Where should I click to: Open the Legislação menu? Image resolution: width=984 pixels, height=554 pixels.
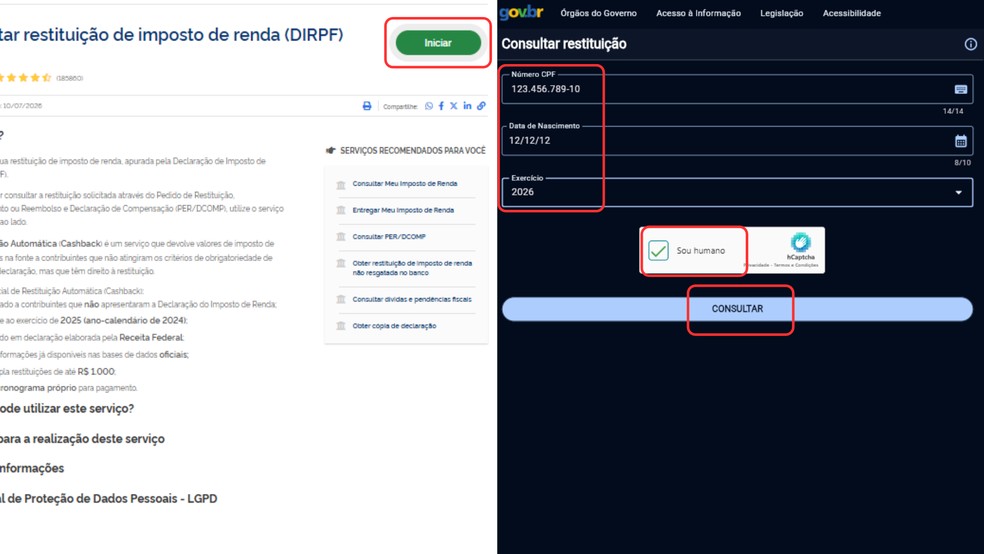(781, 13)
